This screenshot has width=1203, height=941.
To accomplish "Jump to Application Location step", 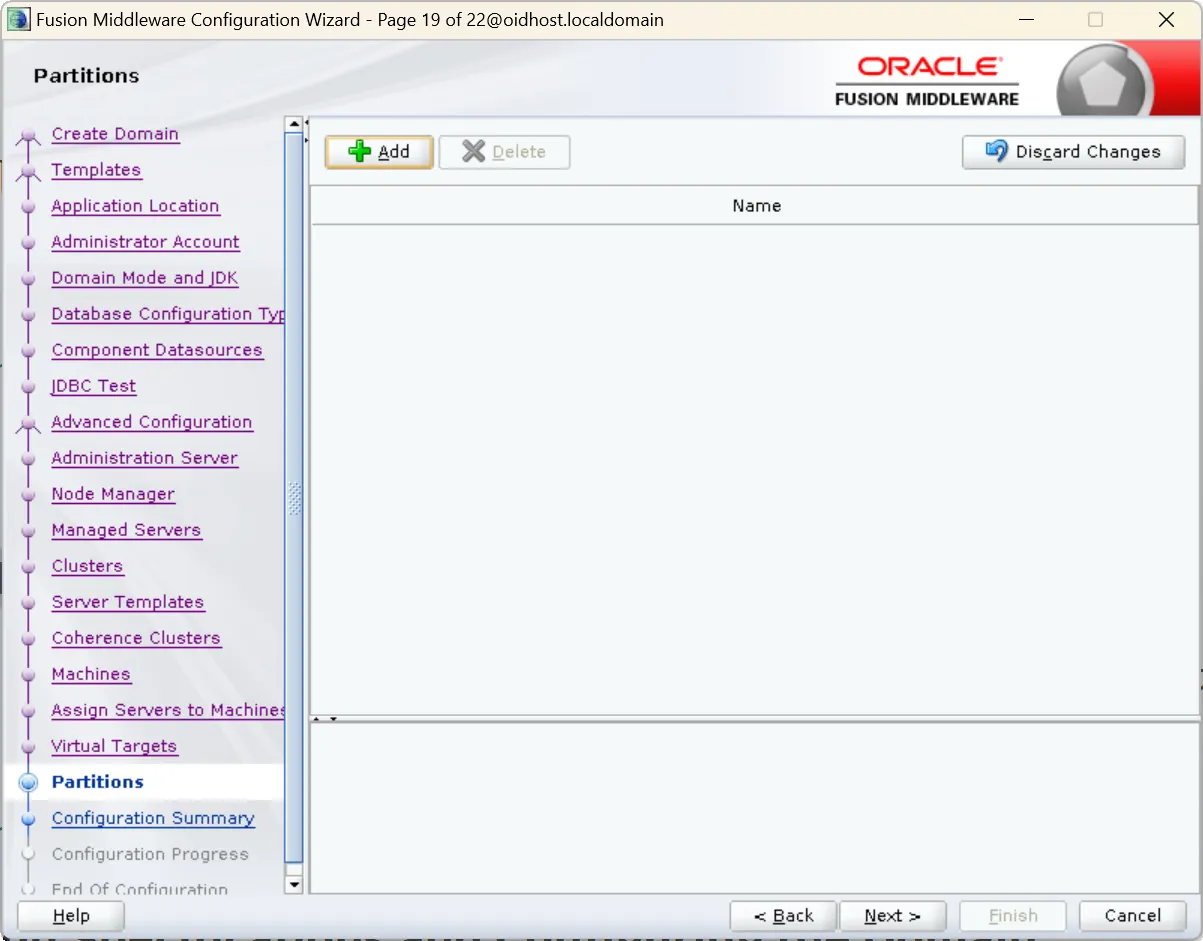I will (135, 206).
